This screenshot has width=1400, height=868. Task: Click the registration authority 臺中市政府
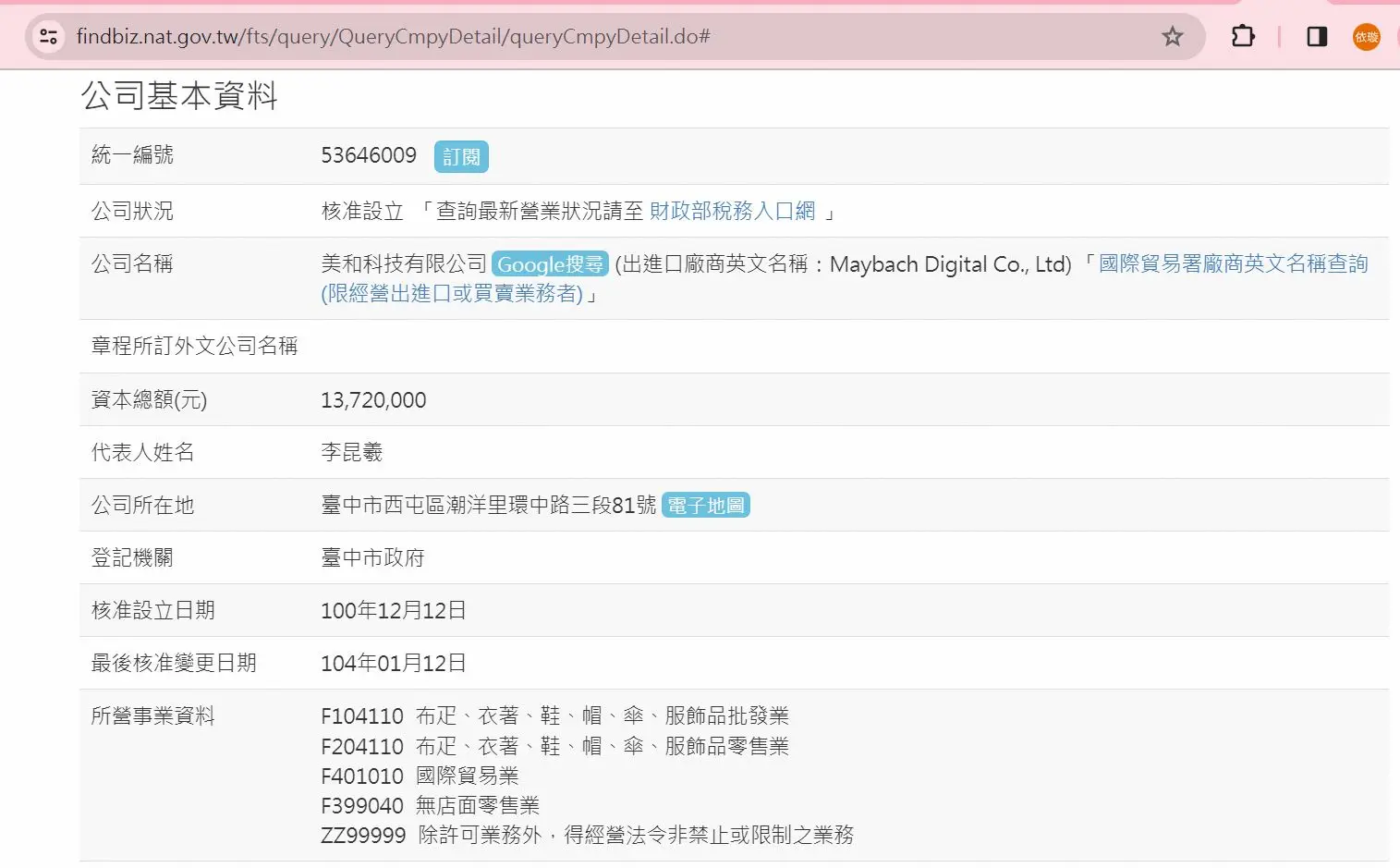(372, 558)
